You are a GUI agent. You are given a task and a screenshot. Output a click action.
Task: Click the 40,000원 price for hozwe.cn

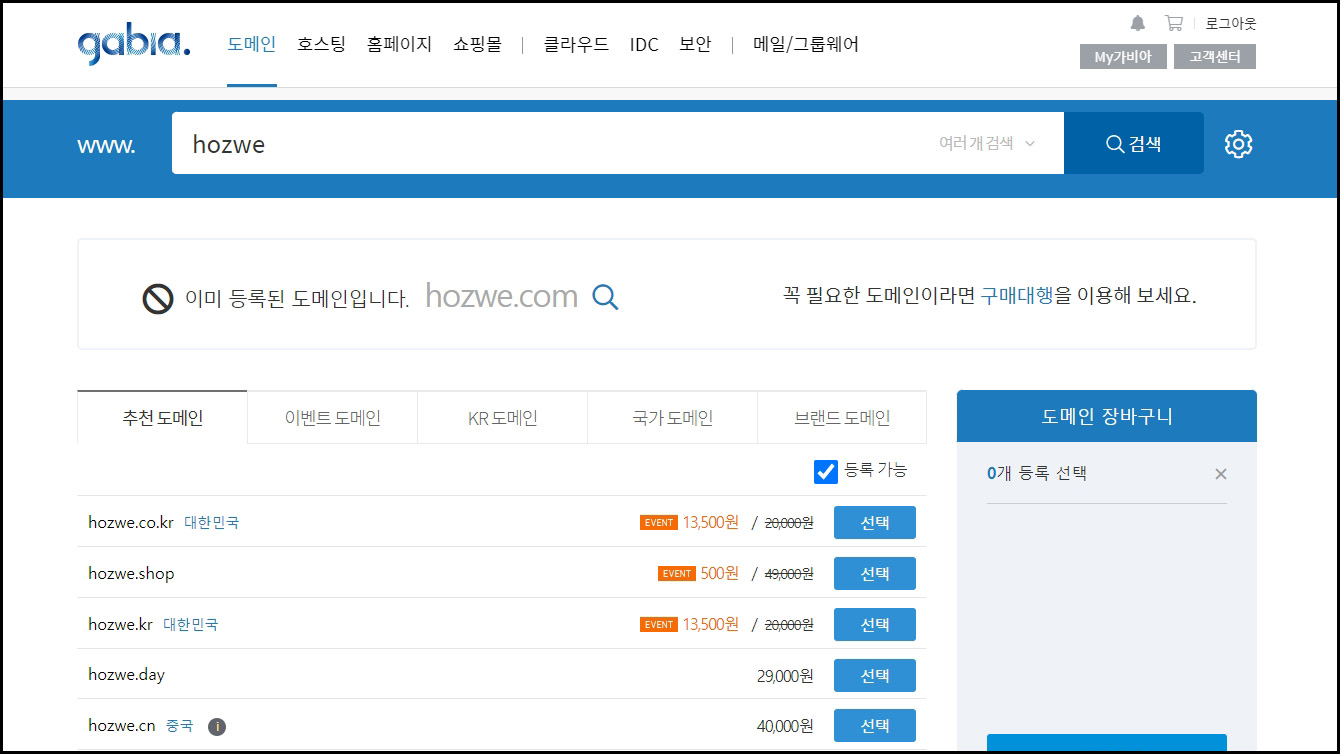pyautogui.click(x=785, y=727)
